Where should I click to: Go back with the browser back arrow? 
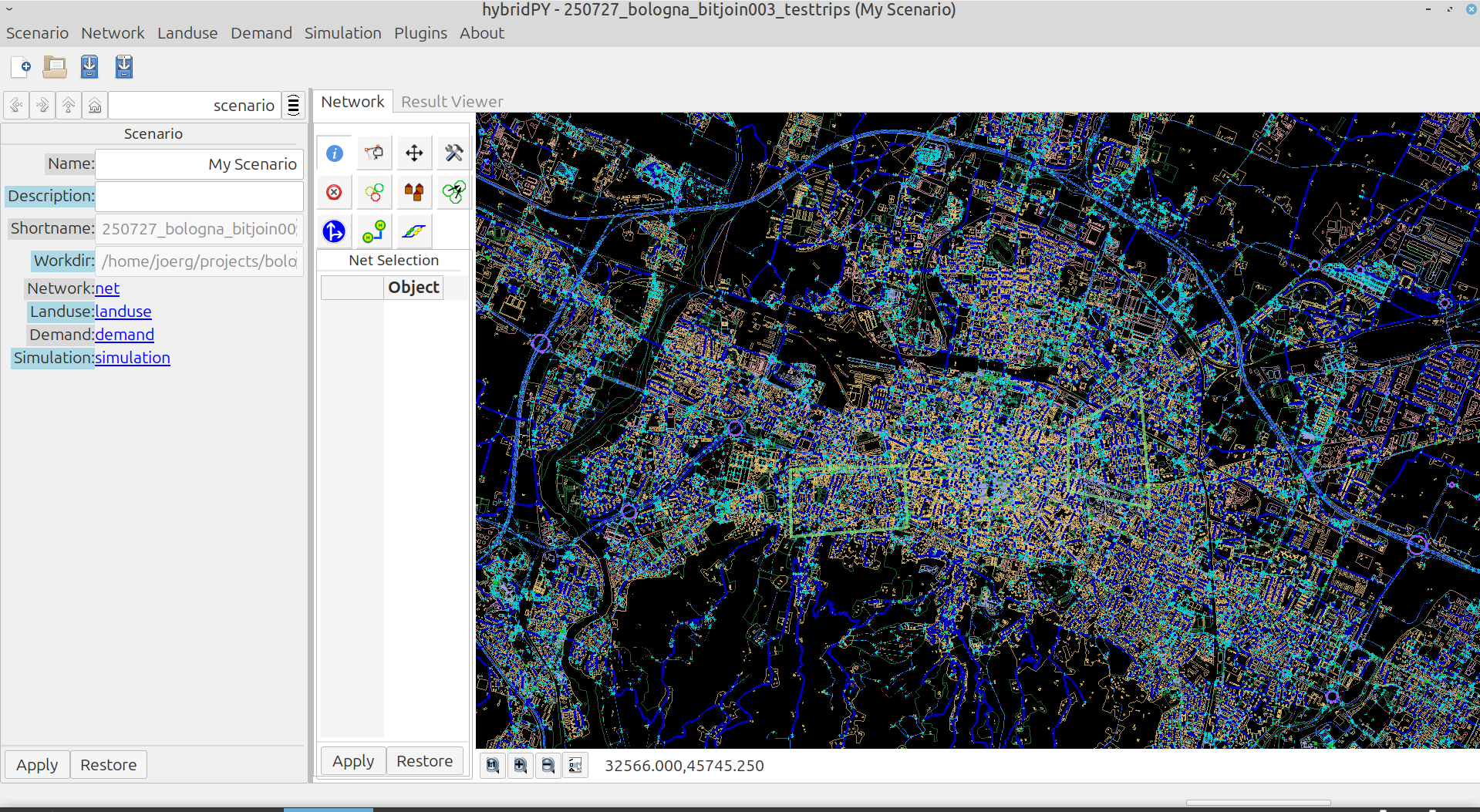16,105
